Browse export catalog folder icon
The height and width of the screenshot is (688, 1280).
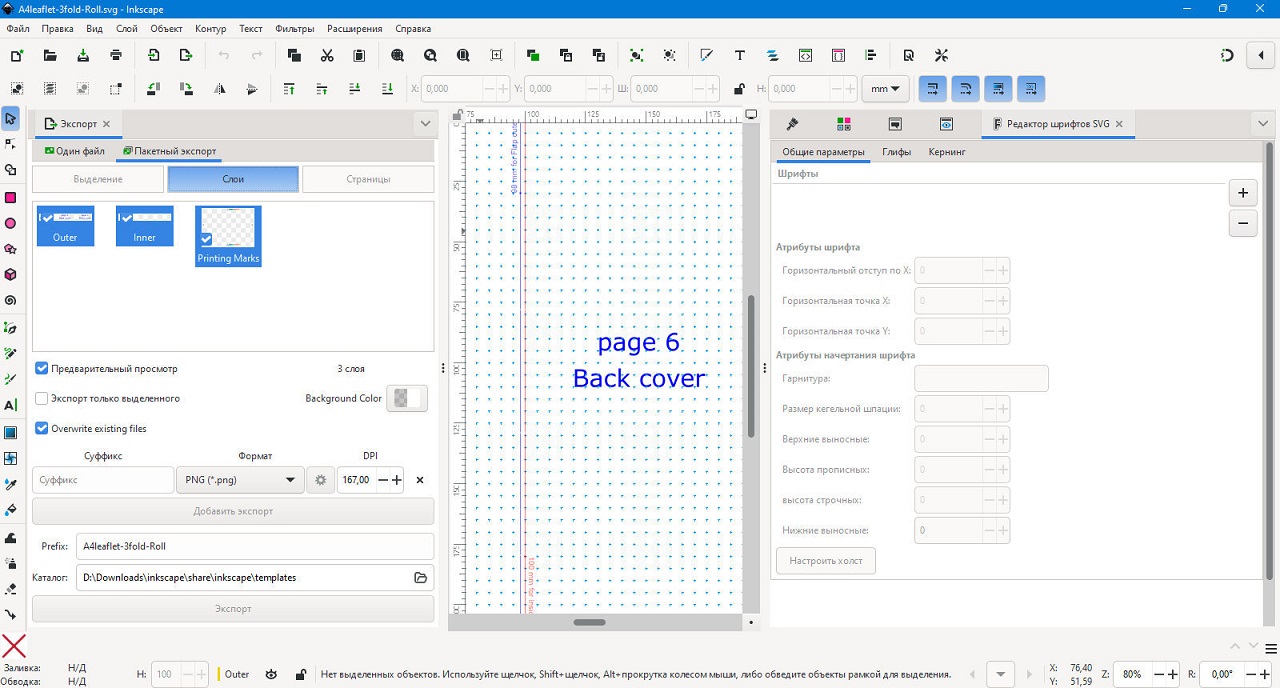(x=421, y=578)
